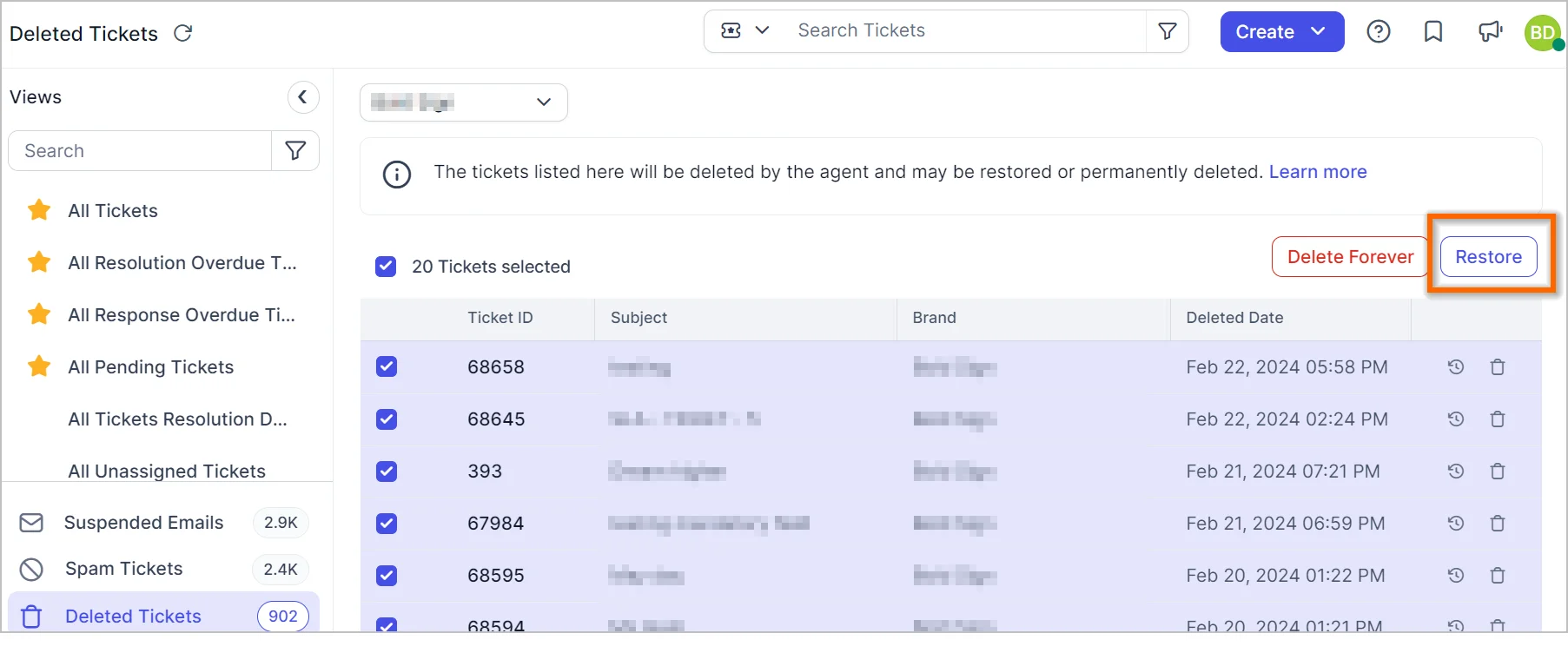
Task: Delete ticket 393 with its trash icon
Action: tap(1498, 472)
